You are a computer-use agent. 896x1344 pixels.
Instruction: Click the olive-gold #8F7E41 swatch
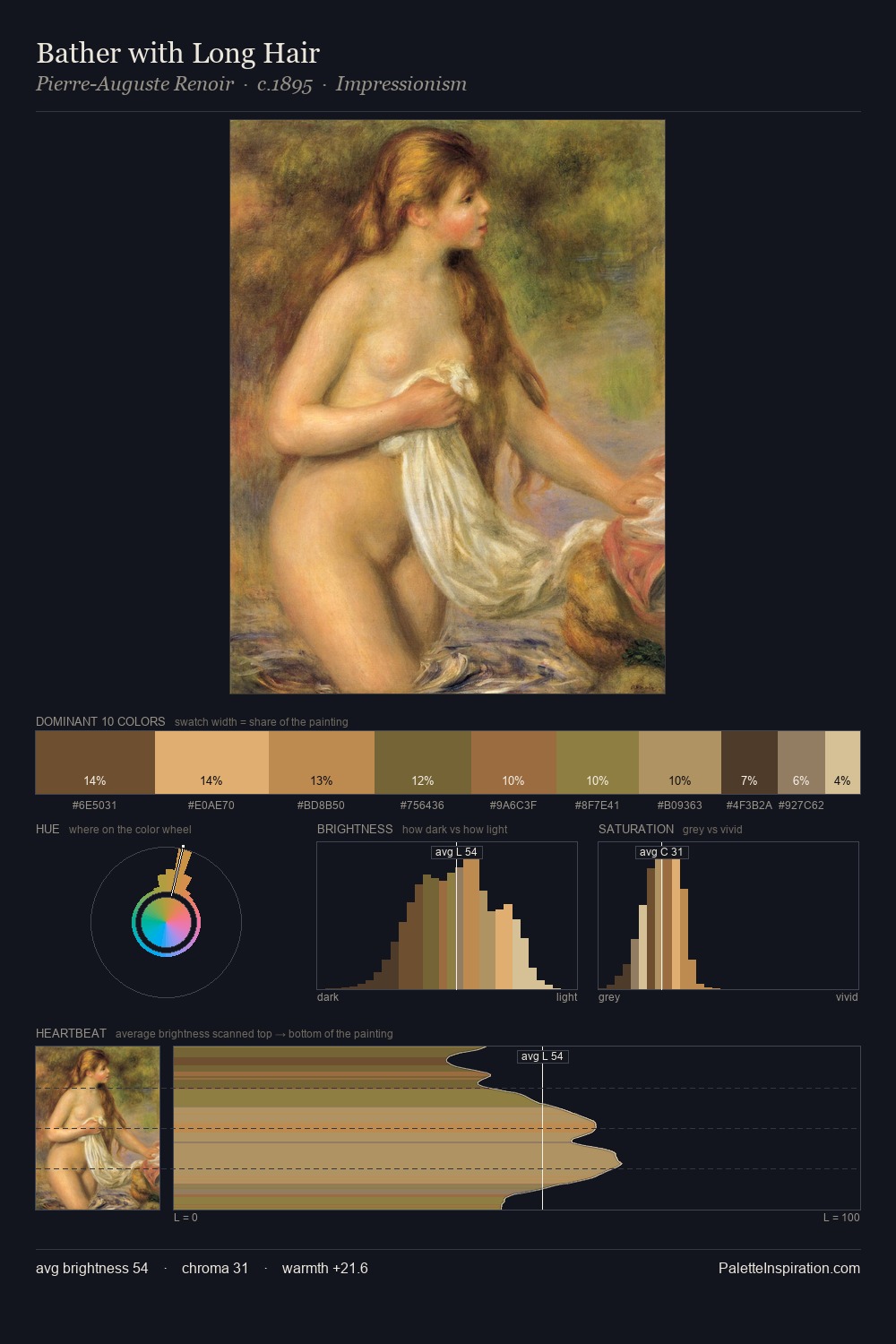[598, 762]
